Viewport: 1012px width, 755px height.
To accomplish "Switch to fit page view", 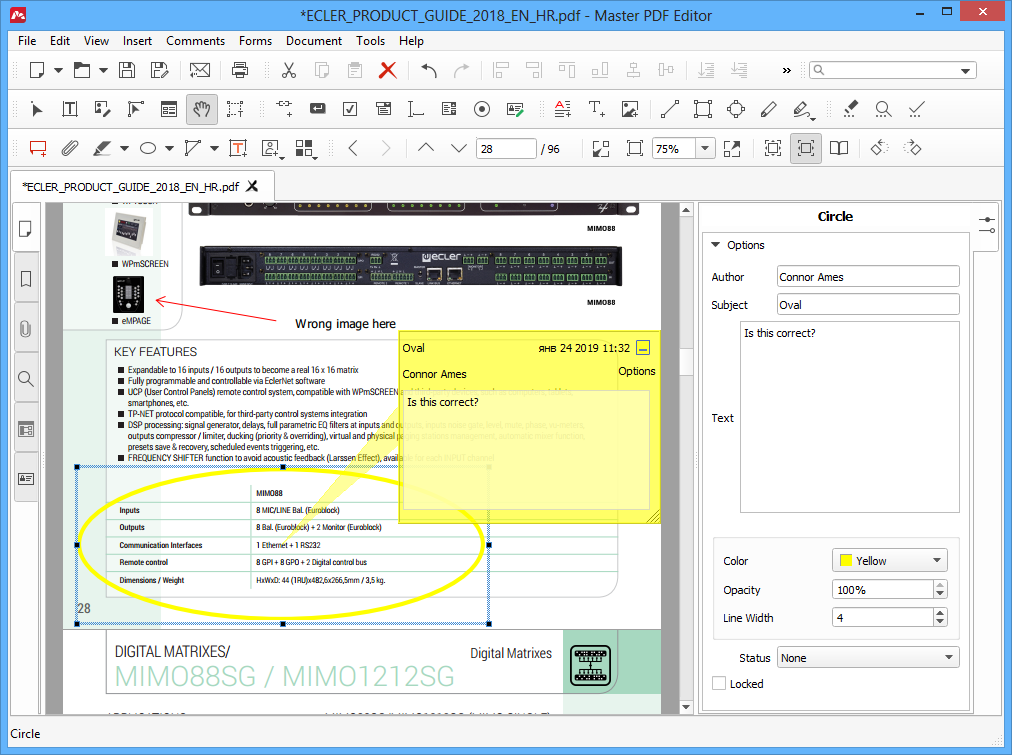I will coord(634,148).
